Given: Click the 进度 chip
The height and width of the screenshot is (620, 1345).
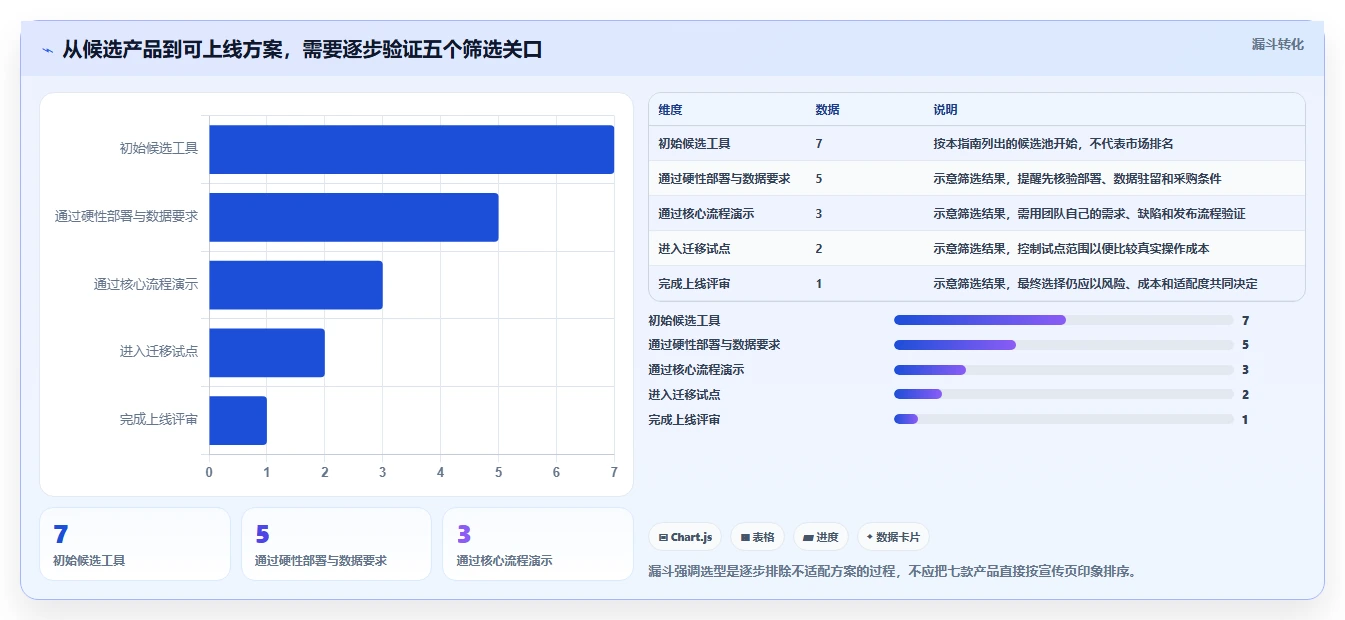Looking at the screenshot, I should (821, 537).
